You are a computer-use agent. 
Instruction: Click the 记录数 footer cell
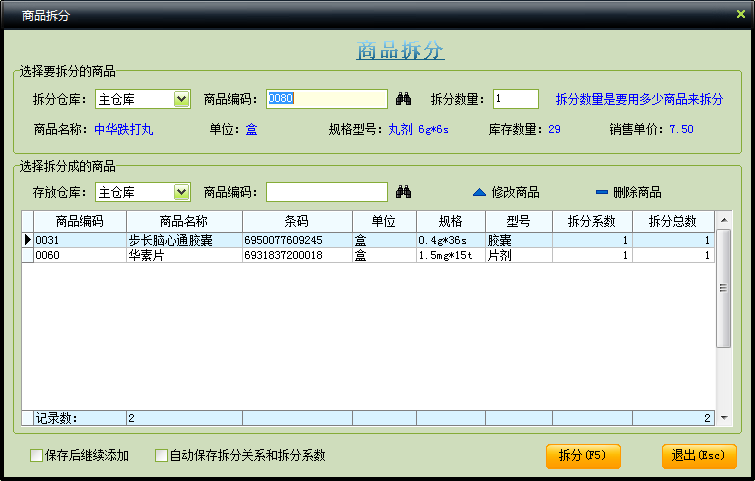[x=80, y=418]
